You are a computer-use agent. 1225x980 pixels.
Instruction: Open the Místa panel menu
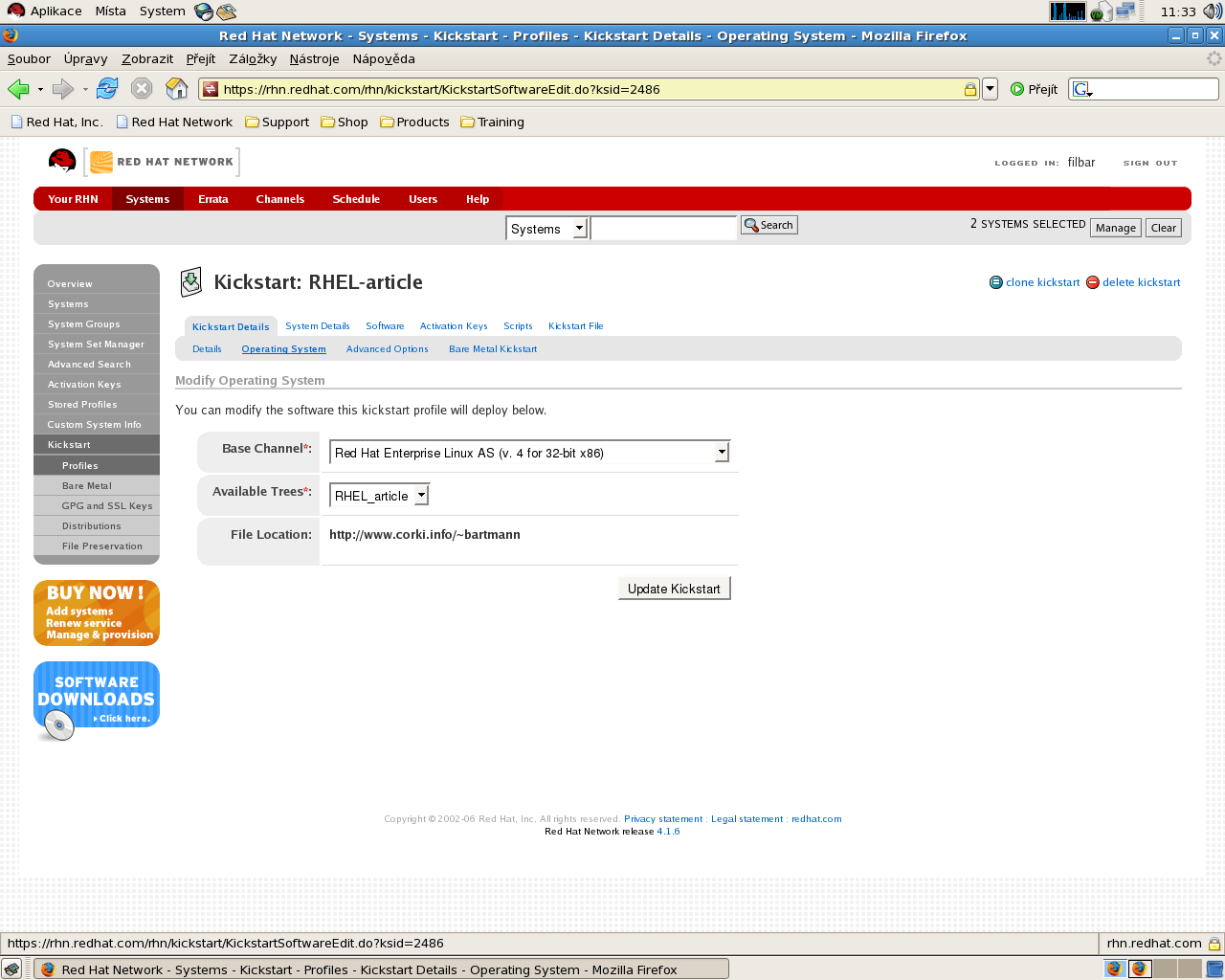click(x=110, y=11)
